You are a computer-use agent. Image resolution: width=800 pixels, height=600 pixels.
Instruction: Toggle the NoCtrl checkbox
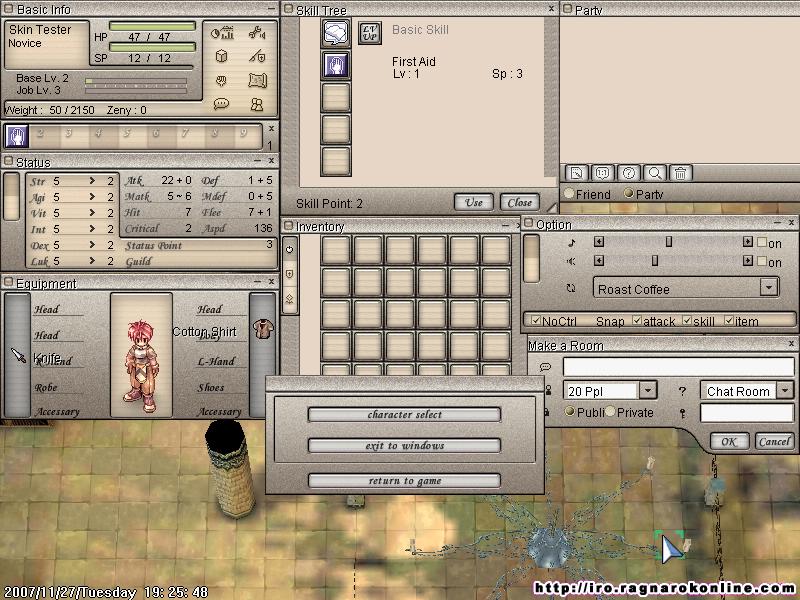(536, 320)
